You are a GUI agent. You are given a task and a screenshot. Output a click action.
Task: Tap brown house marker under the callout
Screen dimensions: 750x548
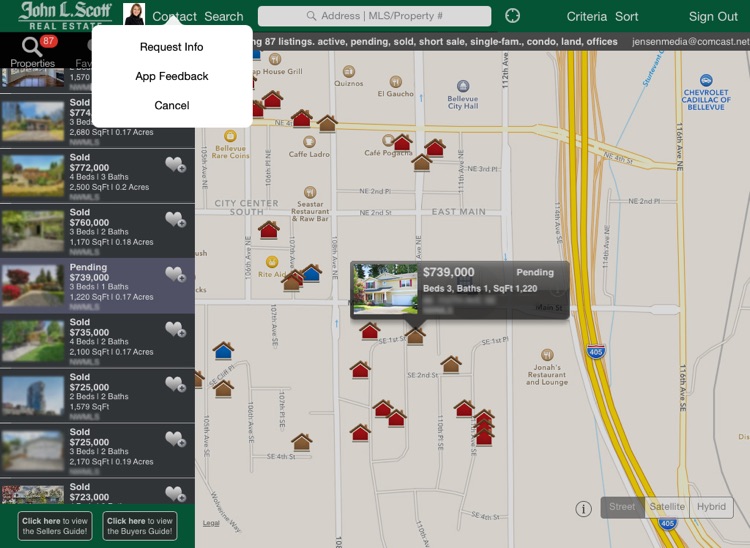415,336
